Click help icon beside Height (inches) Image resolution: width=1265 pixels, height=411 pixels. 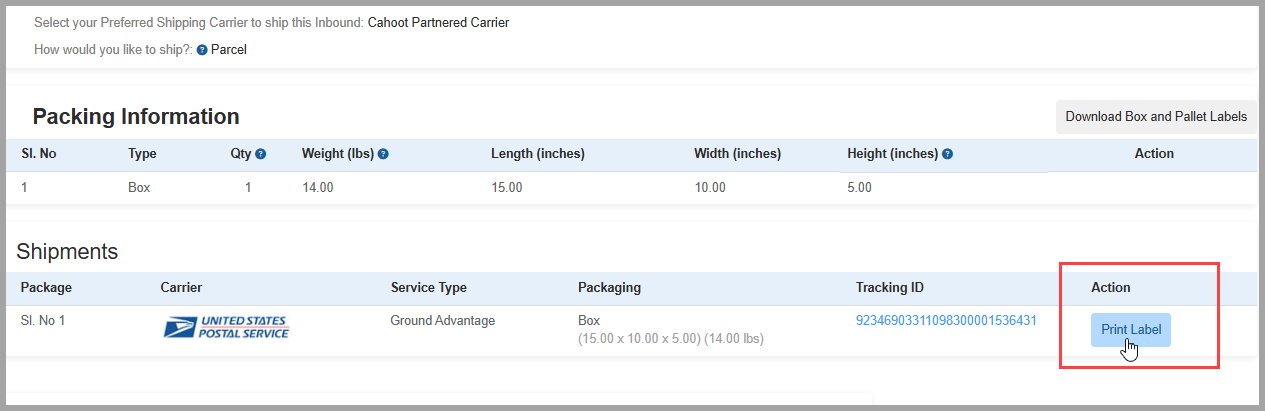coord(947,154)
